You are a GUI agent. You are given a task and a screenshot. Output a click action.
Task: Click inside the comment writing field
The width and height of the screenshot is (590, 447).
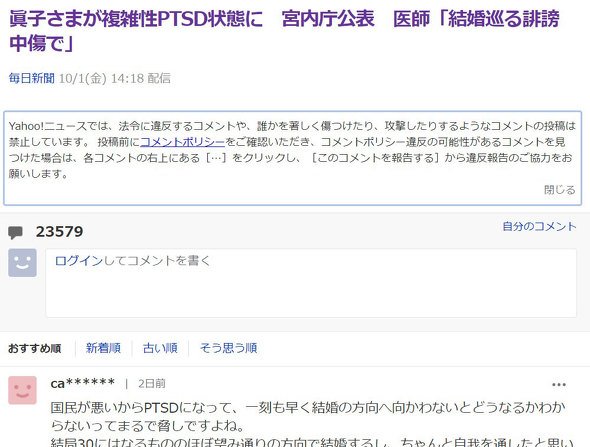coord(311,283)
